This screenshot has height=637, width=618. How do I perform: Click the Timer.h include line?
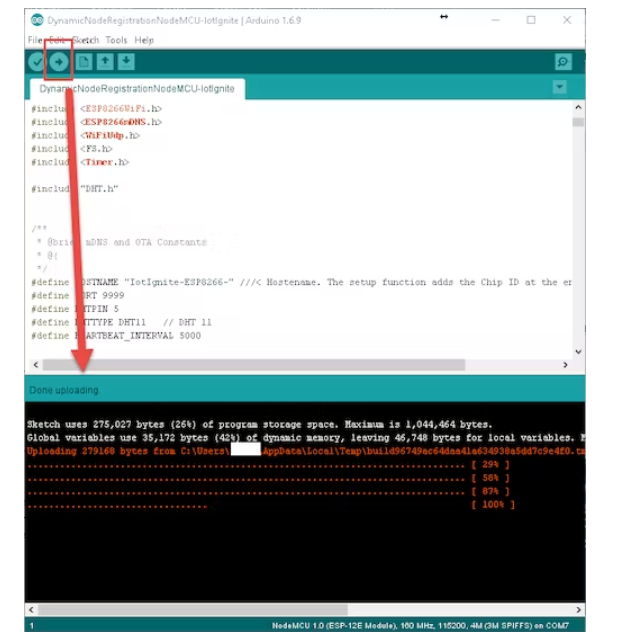pyautogui.click(x=80, y=162)
